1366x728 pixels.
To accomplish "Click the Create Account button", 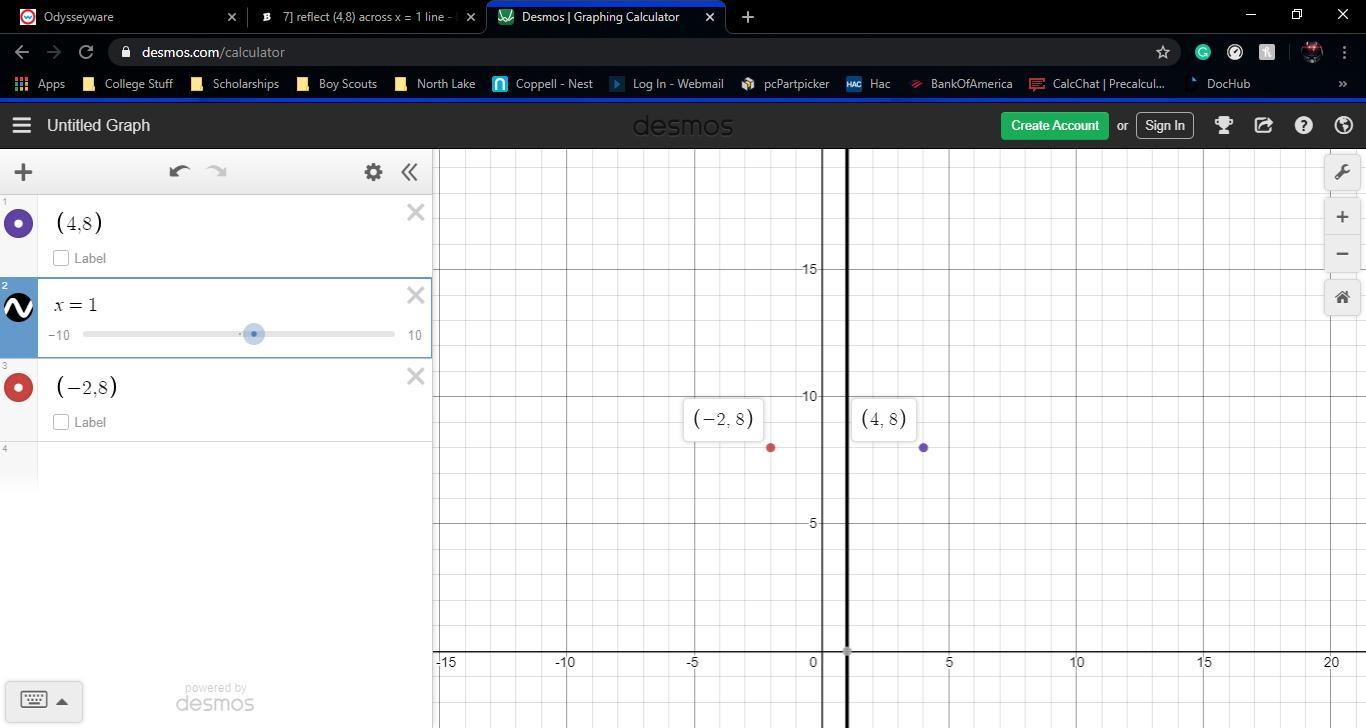I will coord(1054,125).
